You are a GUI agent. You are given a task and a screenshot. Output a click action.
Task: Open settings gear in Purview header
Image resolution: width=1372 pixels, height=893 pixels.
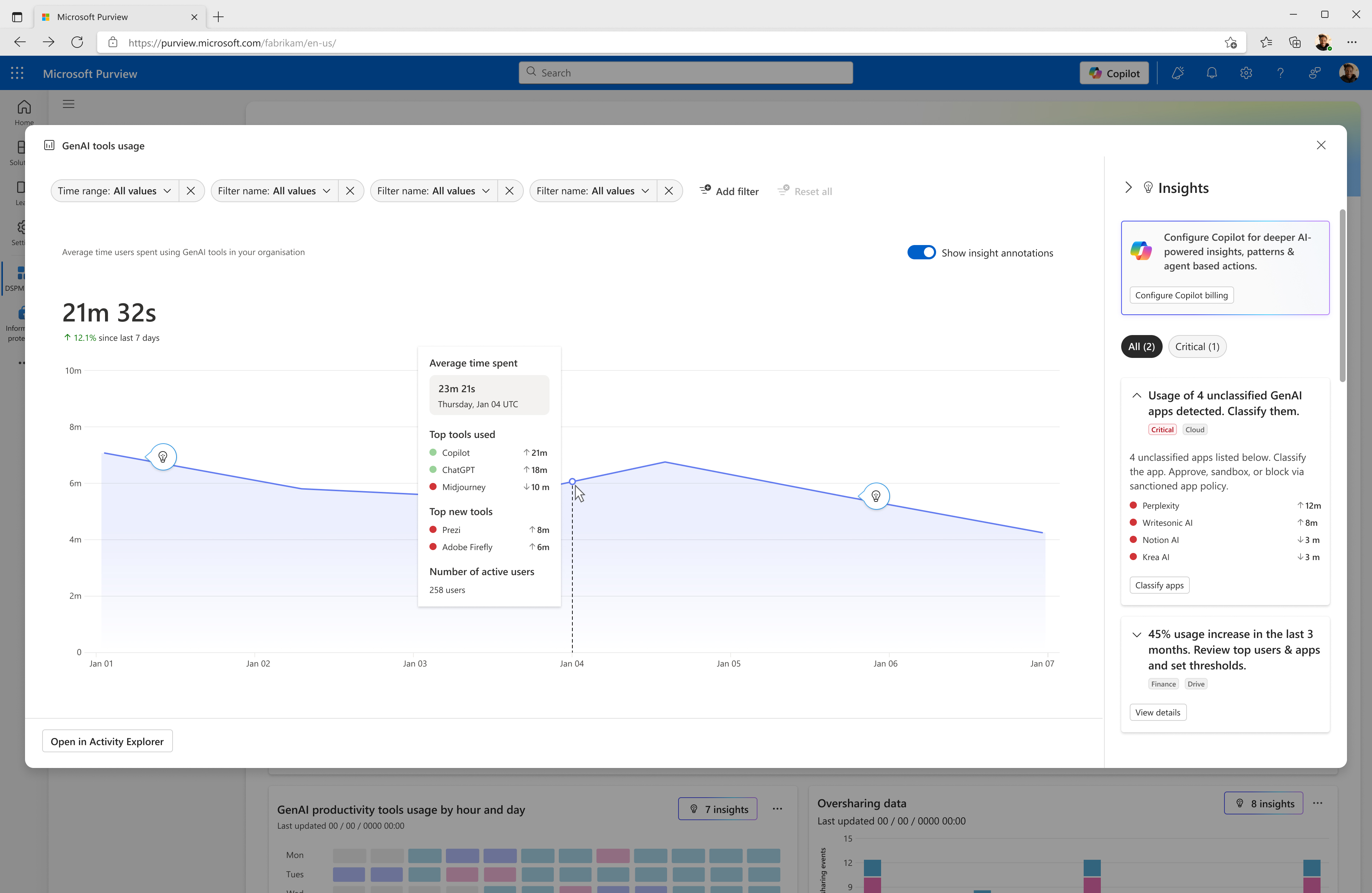tap(1246, 73)
